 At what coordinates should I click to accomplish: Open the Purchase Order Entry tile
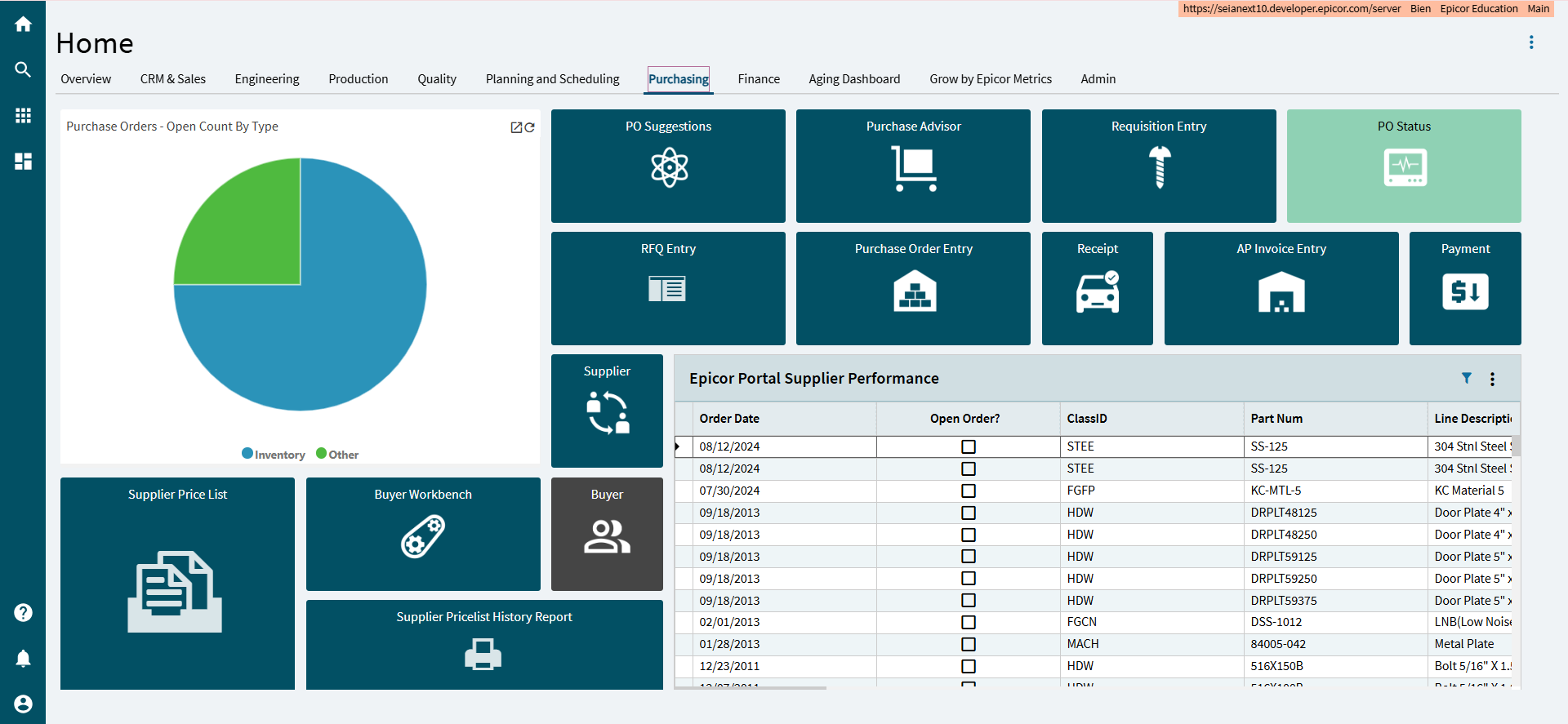pos(913,288)
